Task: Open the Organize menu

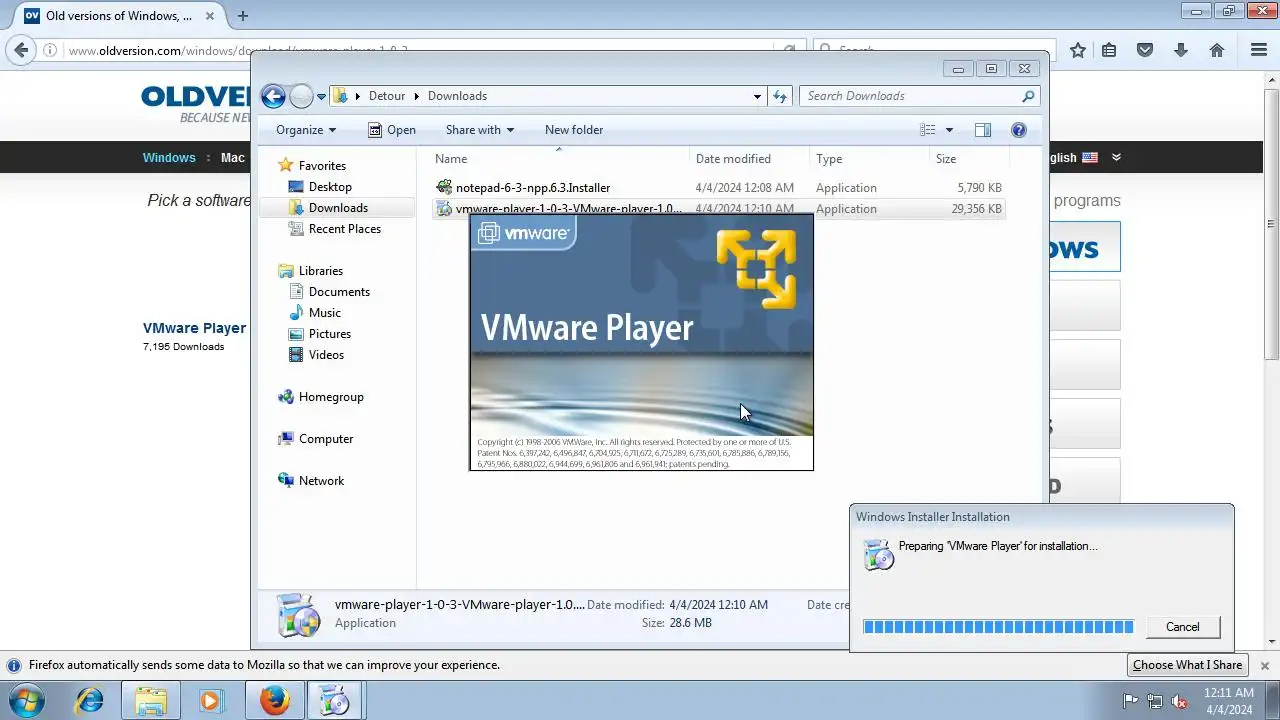Action: click(x=306, y=130)
